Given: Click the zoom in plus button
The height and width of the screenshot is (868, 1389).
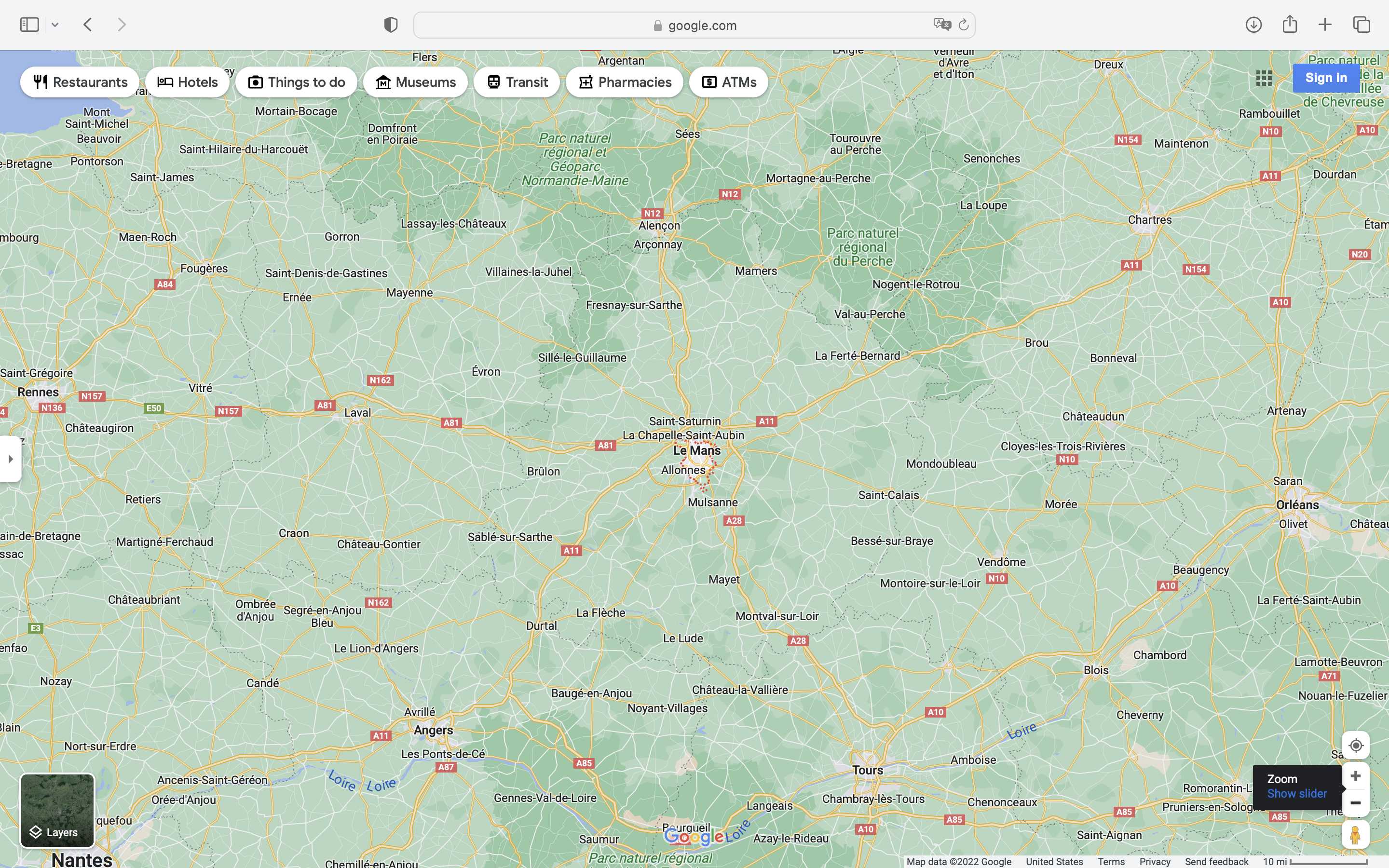Looking at the screenshot, I should pyautogui.click(x=1355, y=776).
